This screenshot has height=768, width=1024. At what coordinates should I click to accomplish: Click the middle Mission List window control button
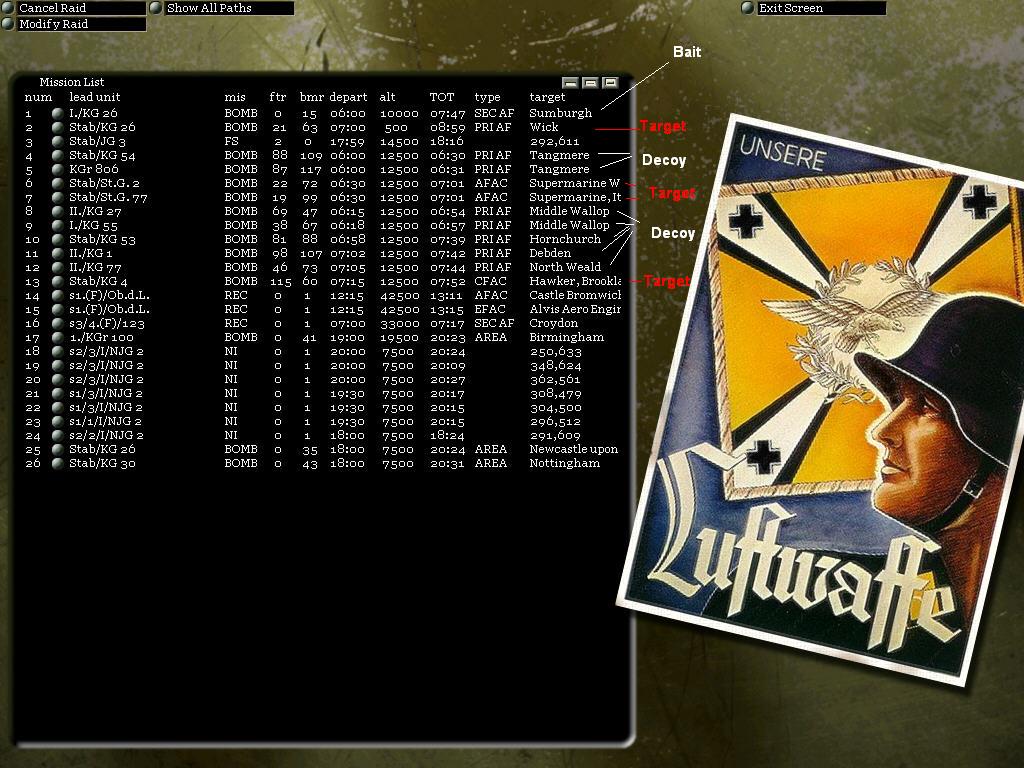pyautogui.click(x=590, y=83)
